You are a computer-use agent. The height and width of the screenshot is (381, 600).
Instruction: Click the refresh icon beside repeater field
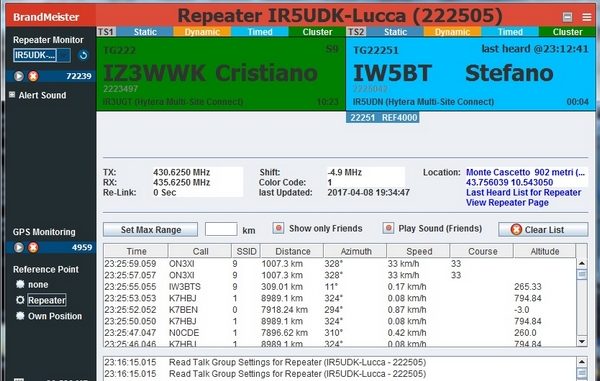83,55
